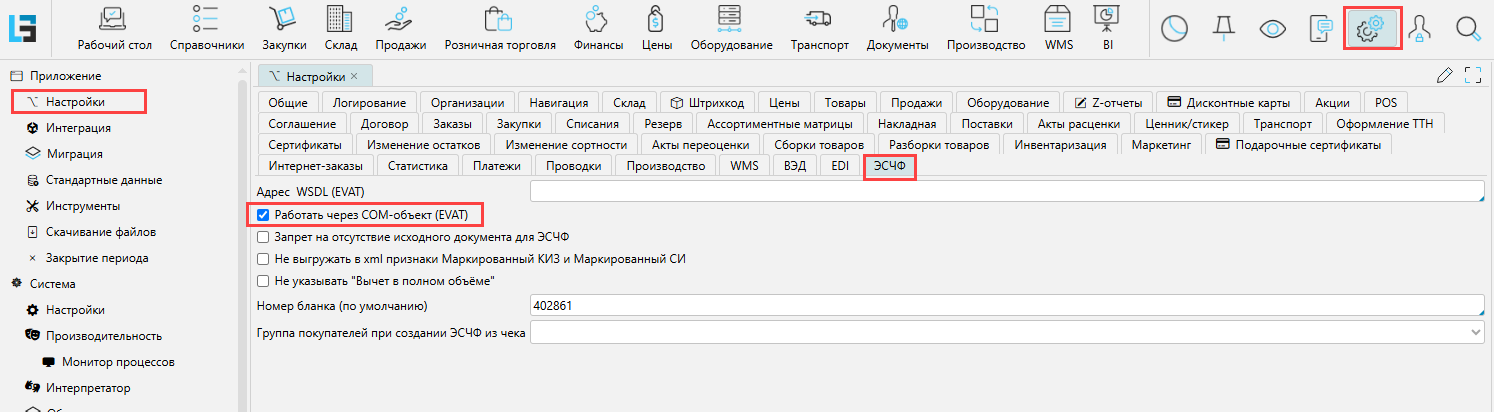Image resolution: width=1494 pixels, height=412 pixels.
Task: Collapse the Приложение tree section
Action: pyautogui.click(x=15, y=76)
